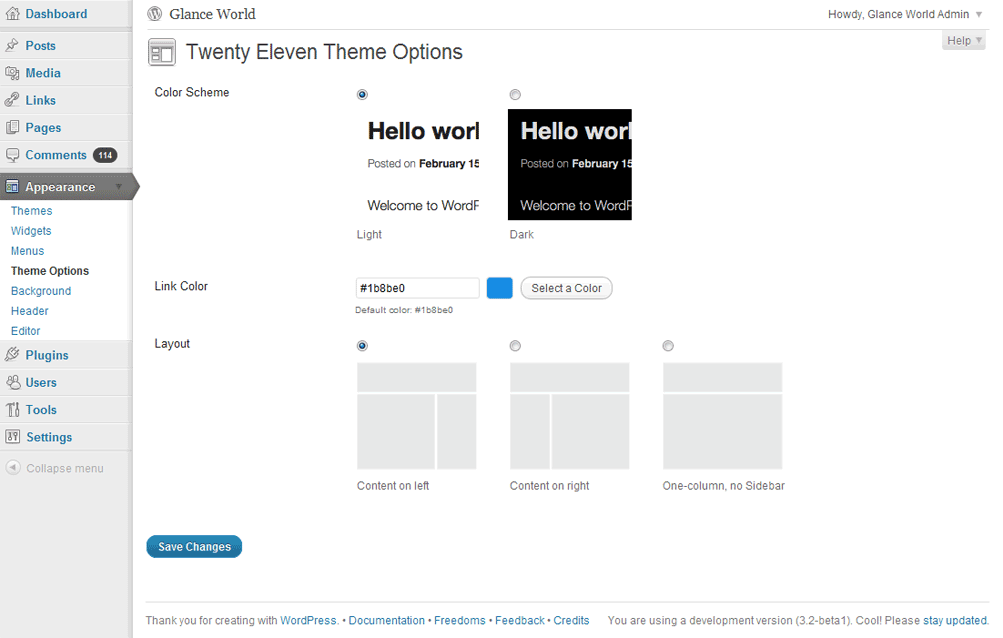Click the Links chain icon
This screenshot has height=638, width=1003.
(12, 100)
